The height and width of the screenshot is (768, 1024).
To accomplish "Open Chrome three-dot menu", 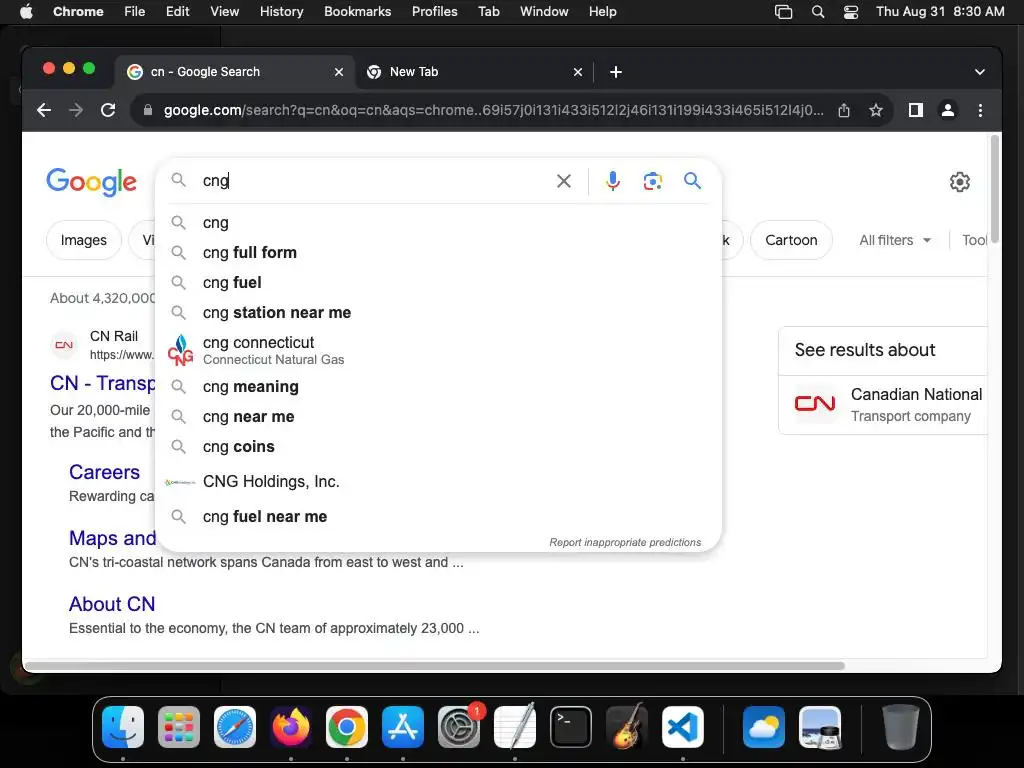I will tap(980, 110).
